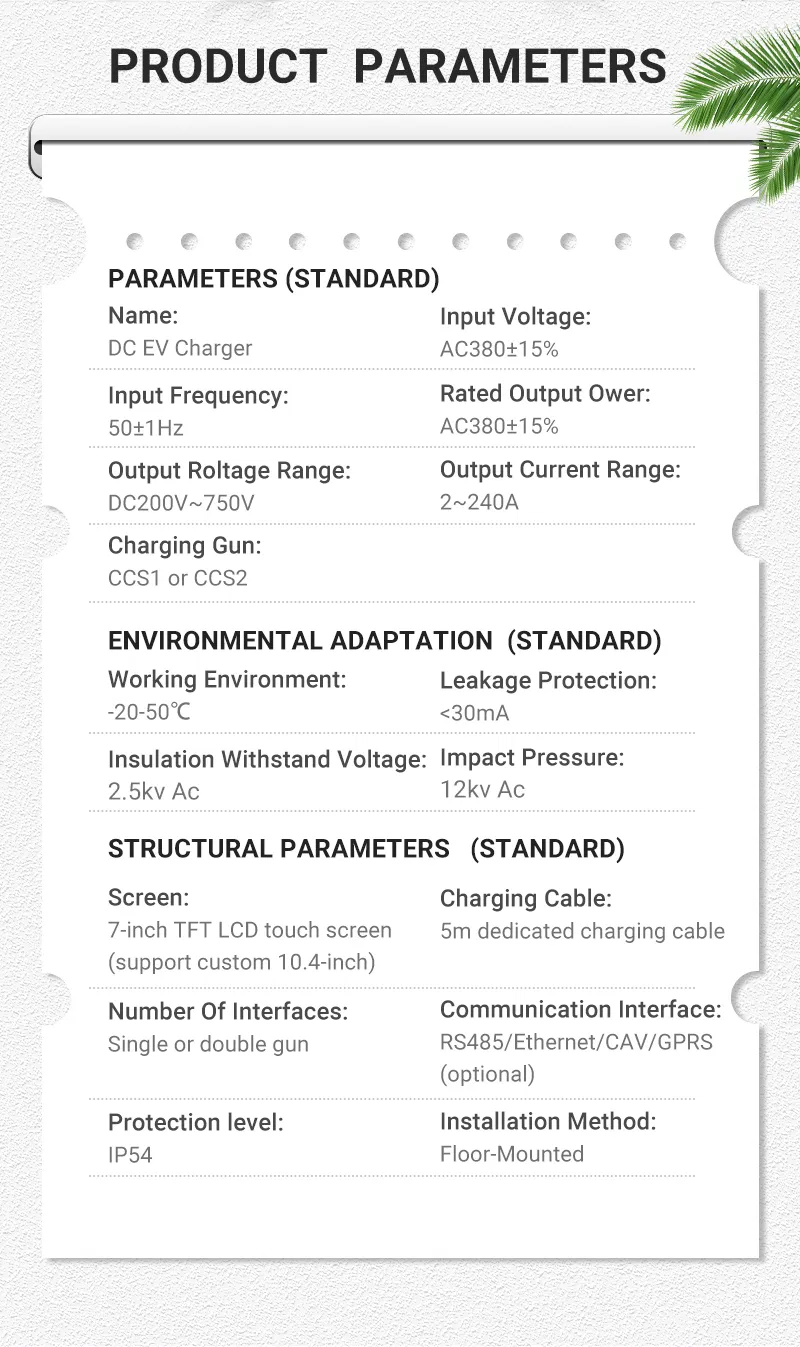Select the DC200V~750V value
Screen dimensions: 800x1347
coord(181,503)
